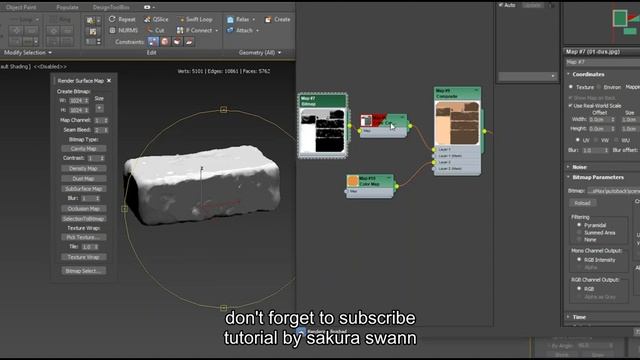This screenshot has height=360, width=640.
Task: Select Summed Area filtering radio button
Action: click(x=579, y=233)
